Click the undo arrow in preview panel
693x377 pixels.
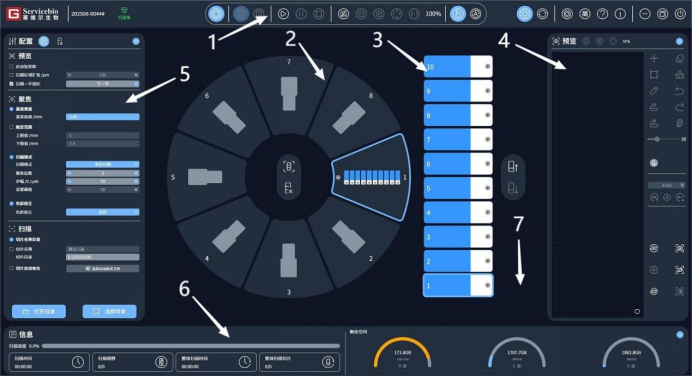(680, 91)
